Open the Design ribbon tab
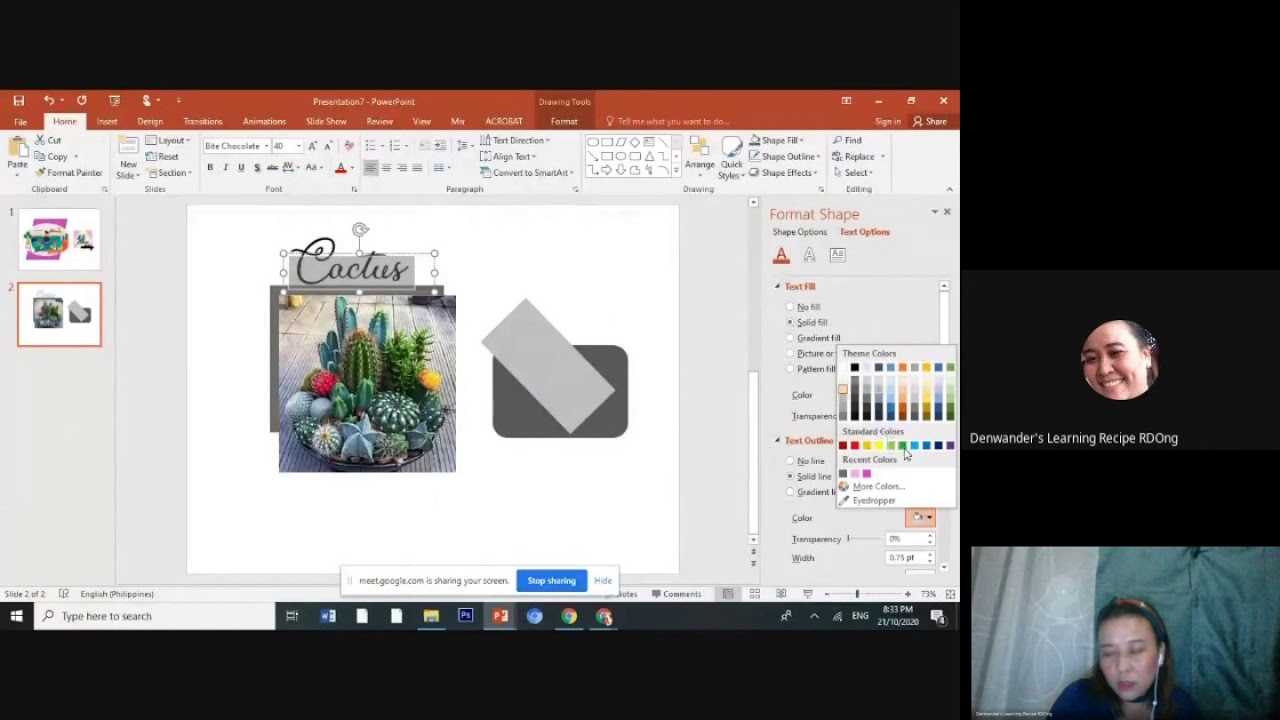This screenshot has width=1280, height=720. (150, 121)
